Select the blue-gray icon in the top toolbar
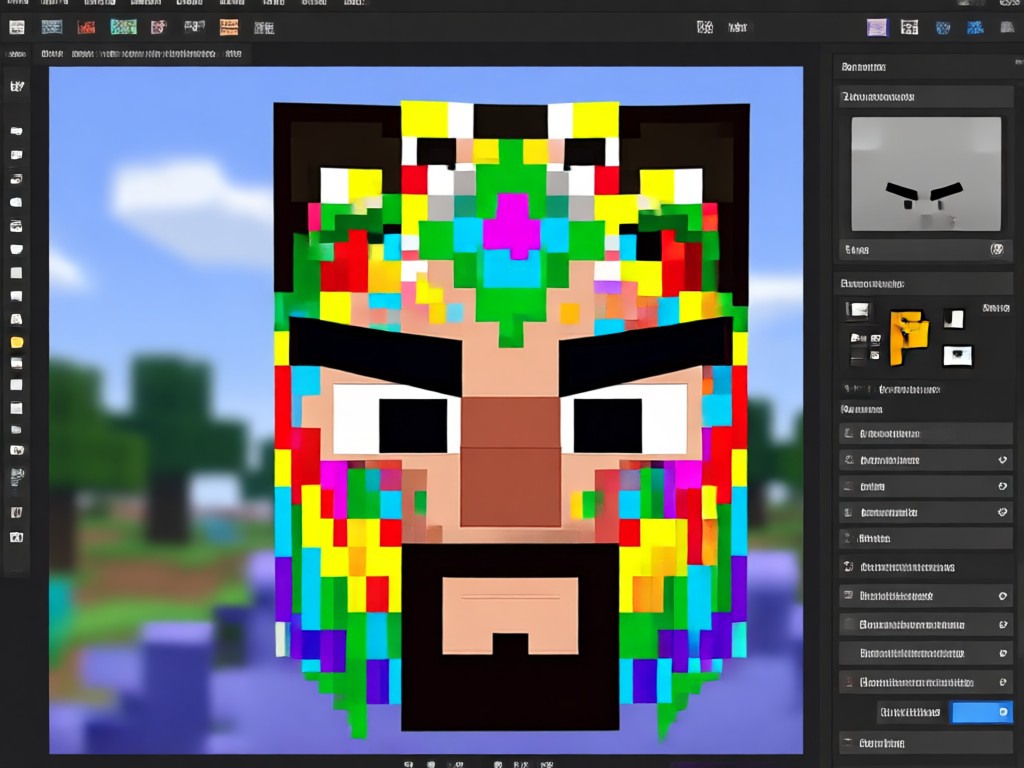The image size is (1024, 768). 52,27
